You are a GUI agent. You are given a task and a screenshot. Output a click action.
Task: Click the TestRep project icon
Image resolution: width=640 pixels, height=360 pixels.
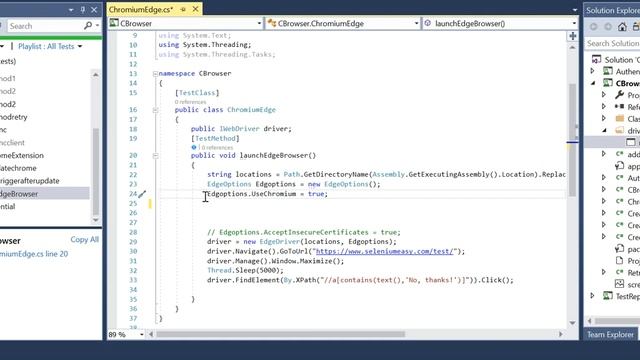(608, 296)
